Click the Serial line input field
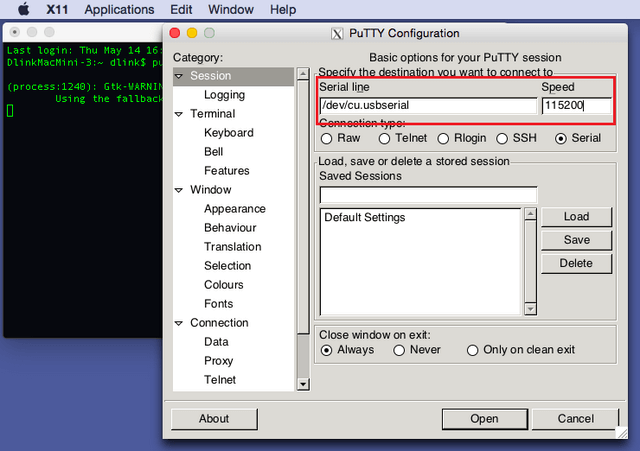The height and width of the screenshot is (451, 640). (428, 105)
